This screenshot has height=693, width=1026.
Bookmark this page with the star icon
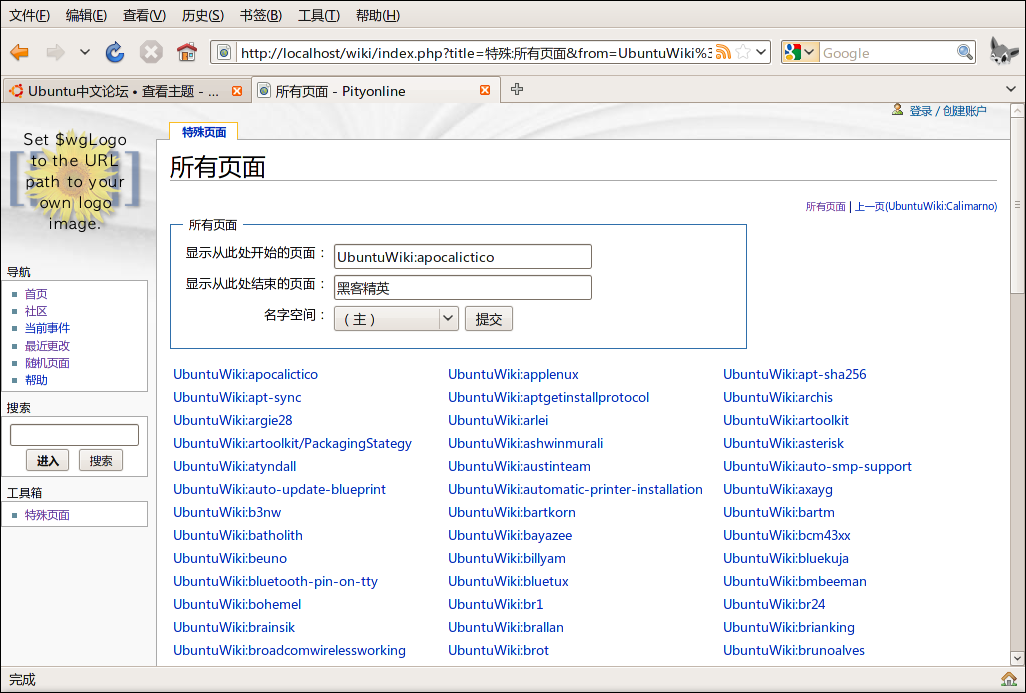[743, 52]
